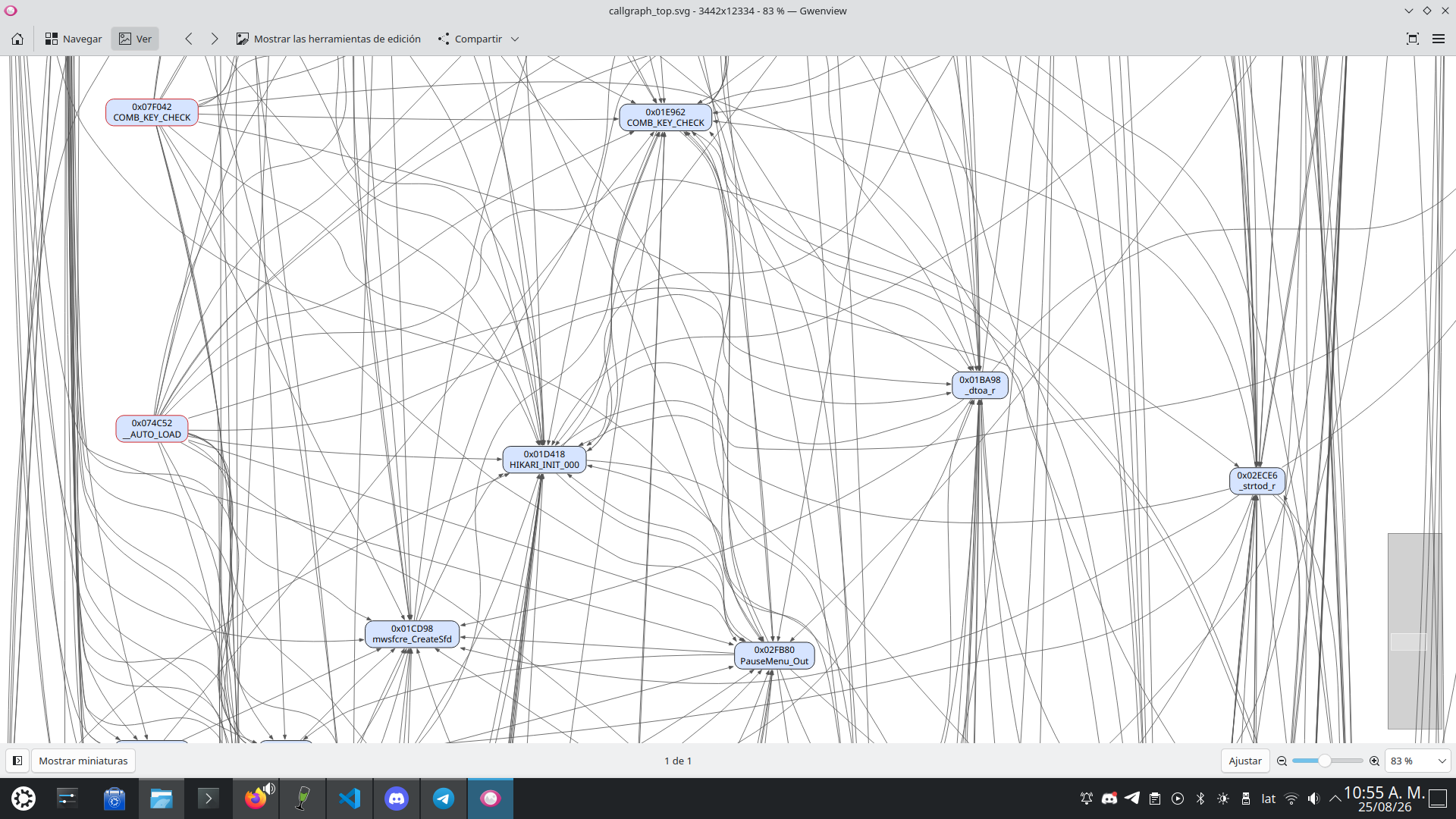Toggle the Ver view mode button
The height and width of the screenshot is (819, 1456).
[x=135, y=39]
